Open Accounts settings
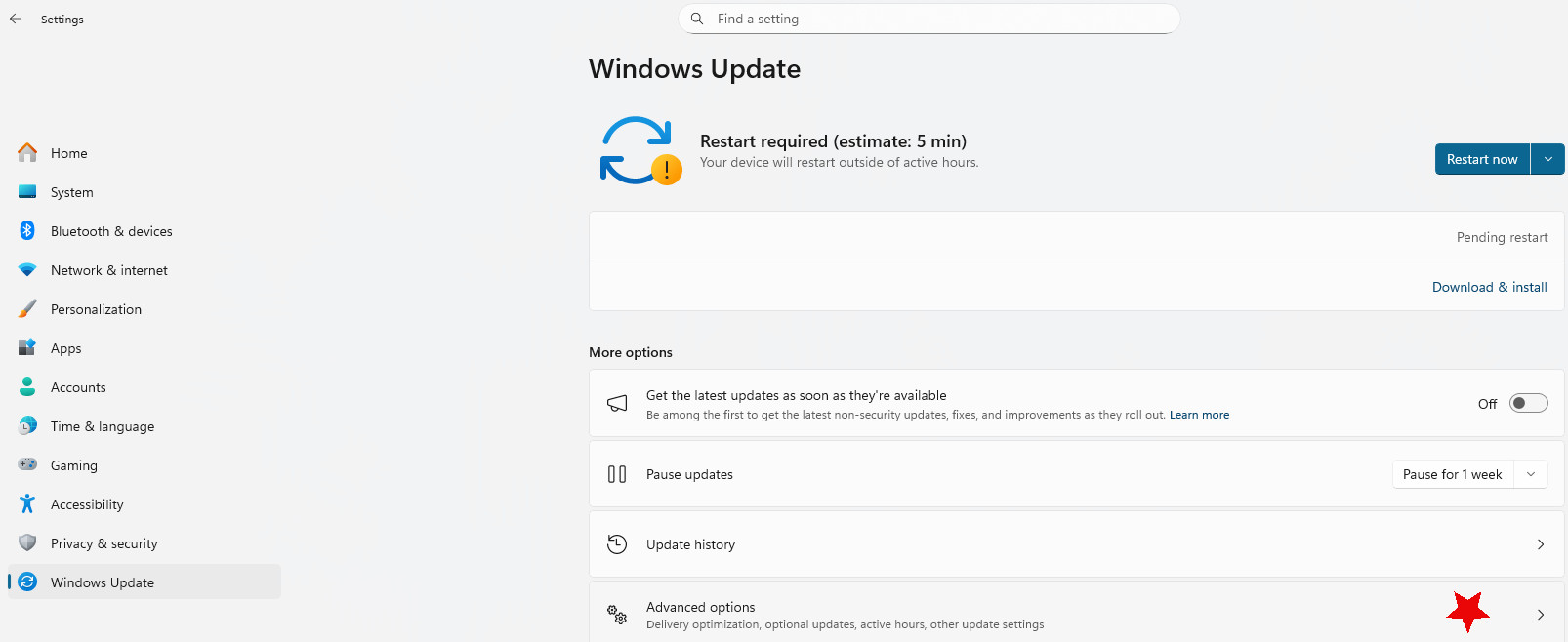This screenshot has height=642, width=1568. [144, 387]
